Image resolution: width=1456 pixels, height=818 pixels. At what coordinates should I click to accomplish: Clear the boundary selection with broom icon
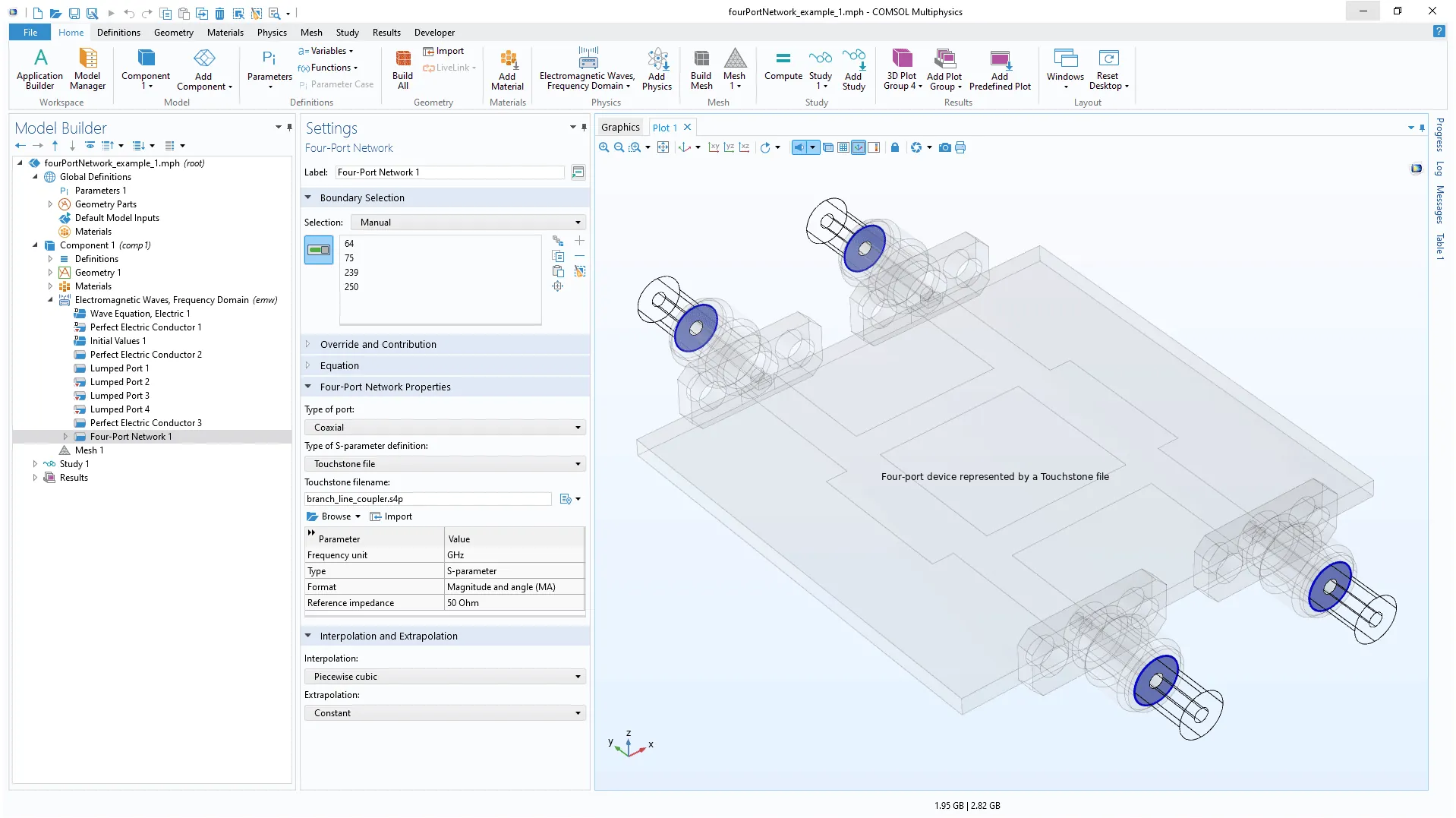[580, 271]
